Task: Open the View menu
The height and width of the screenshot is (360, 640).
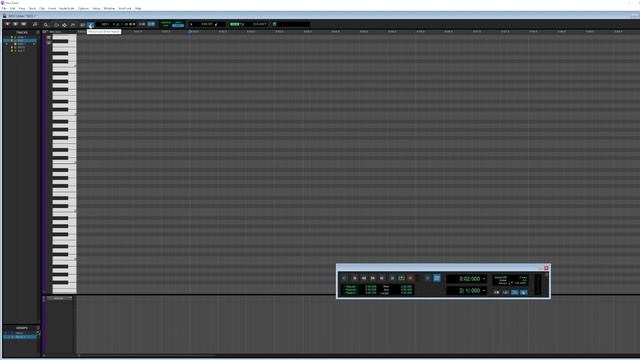Action: coord(22,8)
